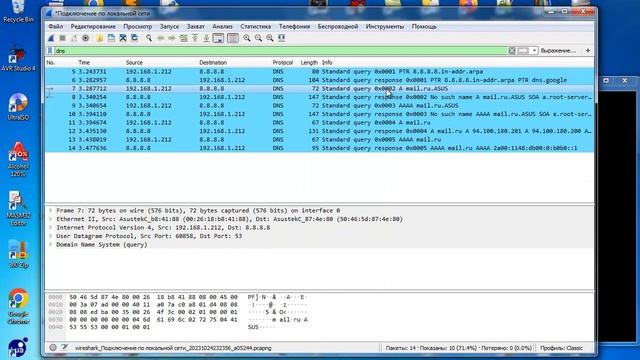The height and width of the screenshot is (360, 640).
Task: Open the Инструменты menu
Action: click(x=385, y=27)
